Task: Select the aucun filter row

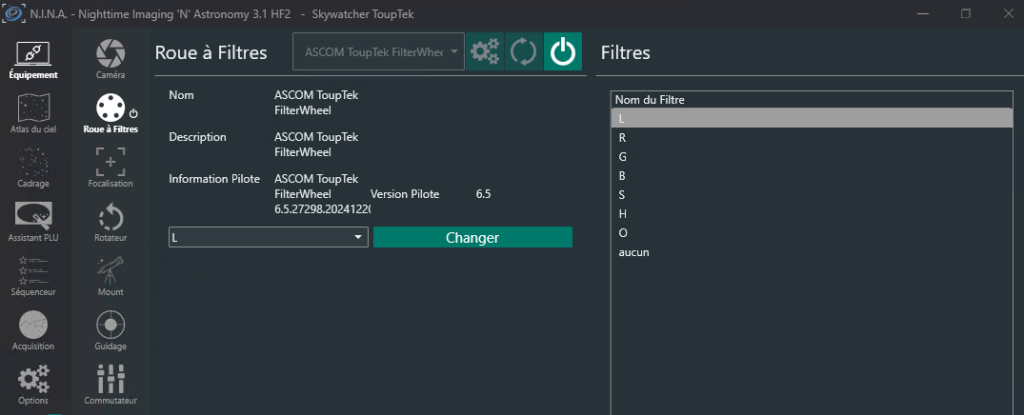Action: point(812,252)
